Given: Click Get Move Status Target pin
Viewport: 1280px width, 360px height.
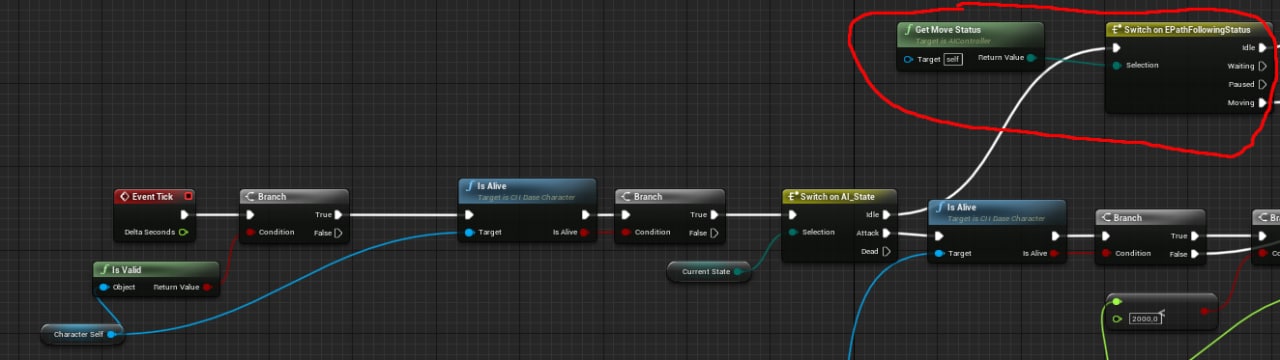Looking at the screenshot, I should tap(908, 59).
